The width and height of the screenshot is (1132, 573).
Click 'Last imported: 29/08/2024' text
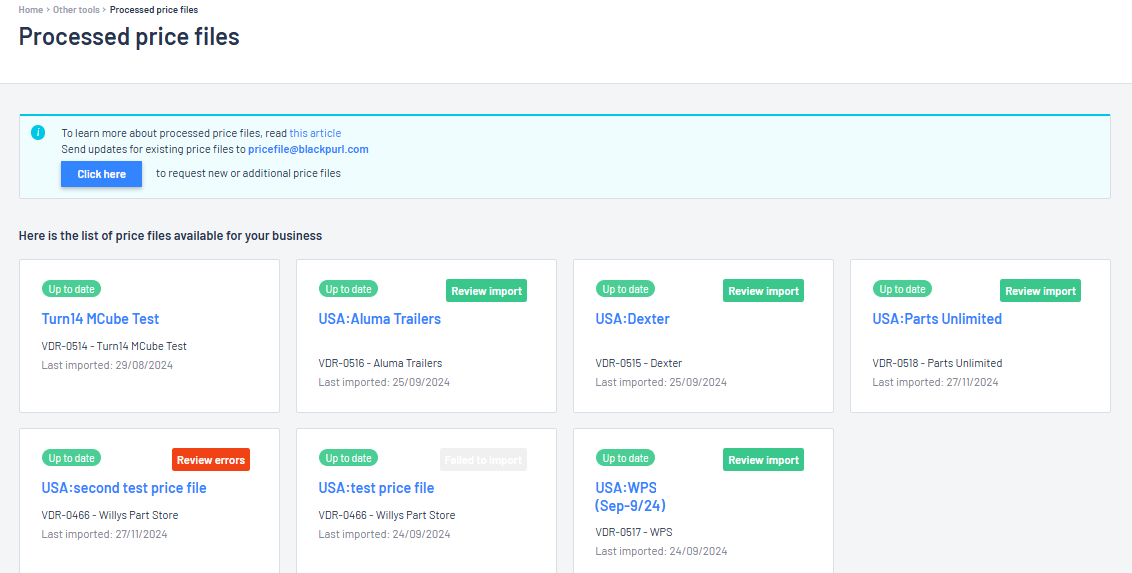[108, 365]
